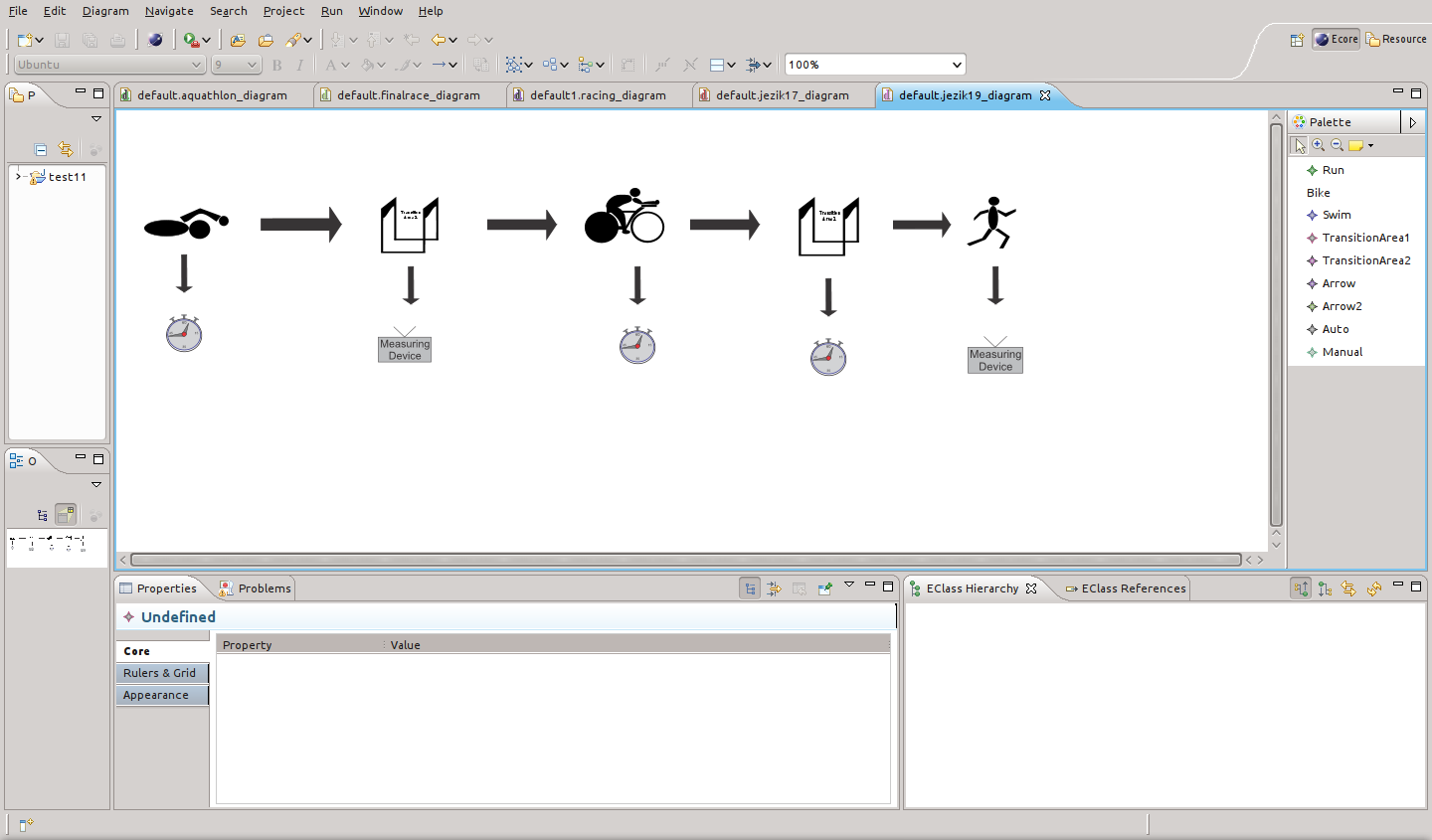The image size is (1432, 840).
Task: Click the Bike entry in the palette
Action: (x=1319, y=193)
